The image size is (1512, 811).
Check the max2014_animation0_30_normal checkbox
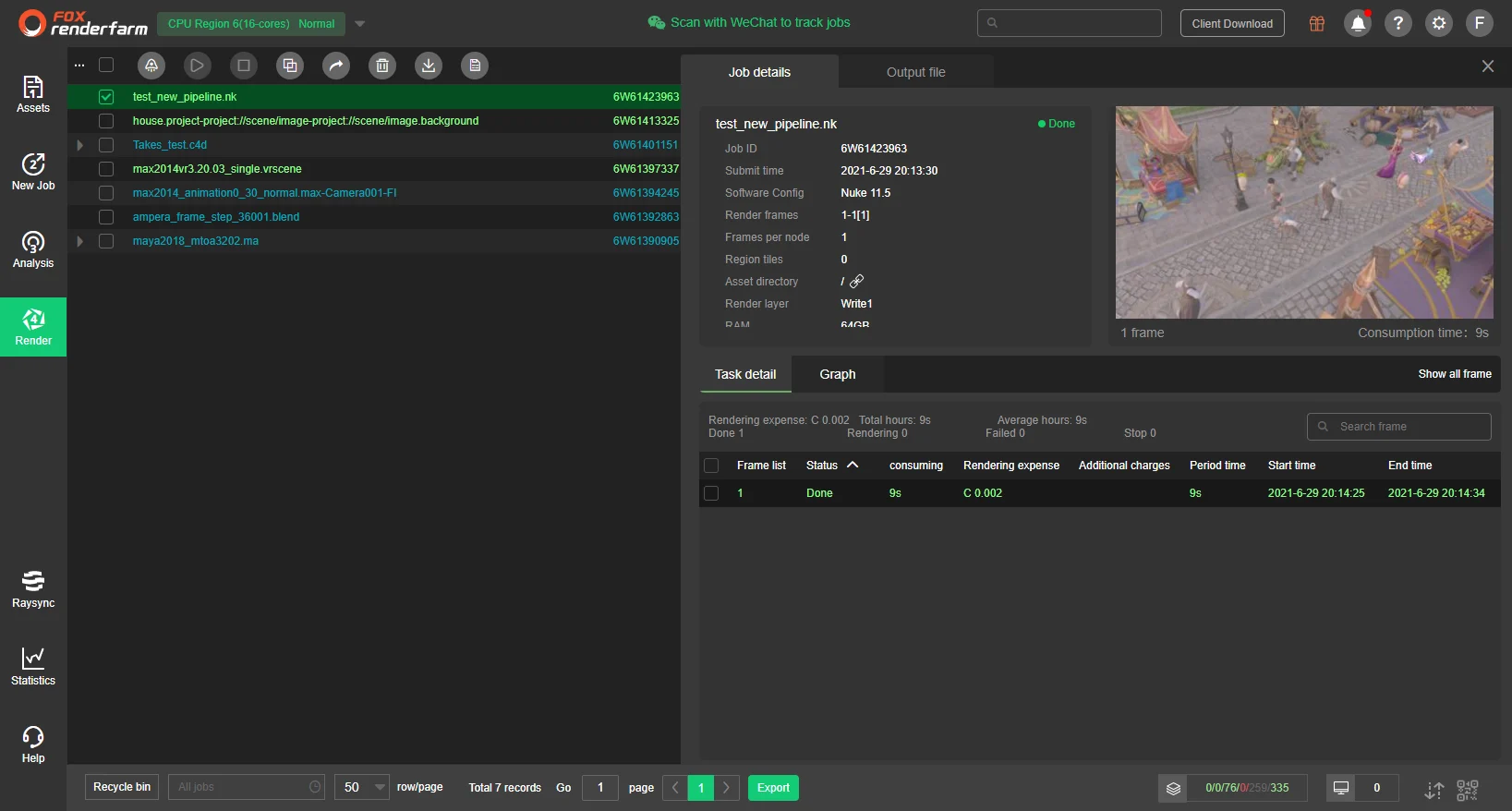tap(106, 193)
